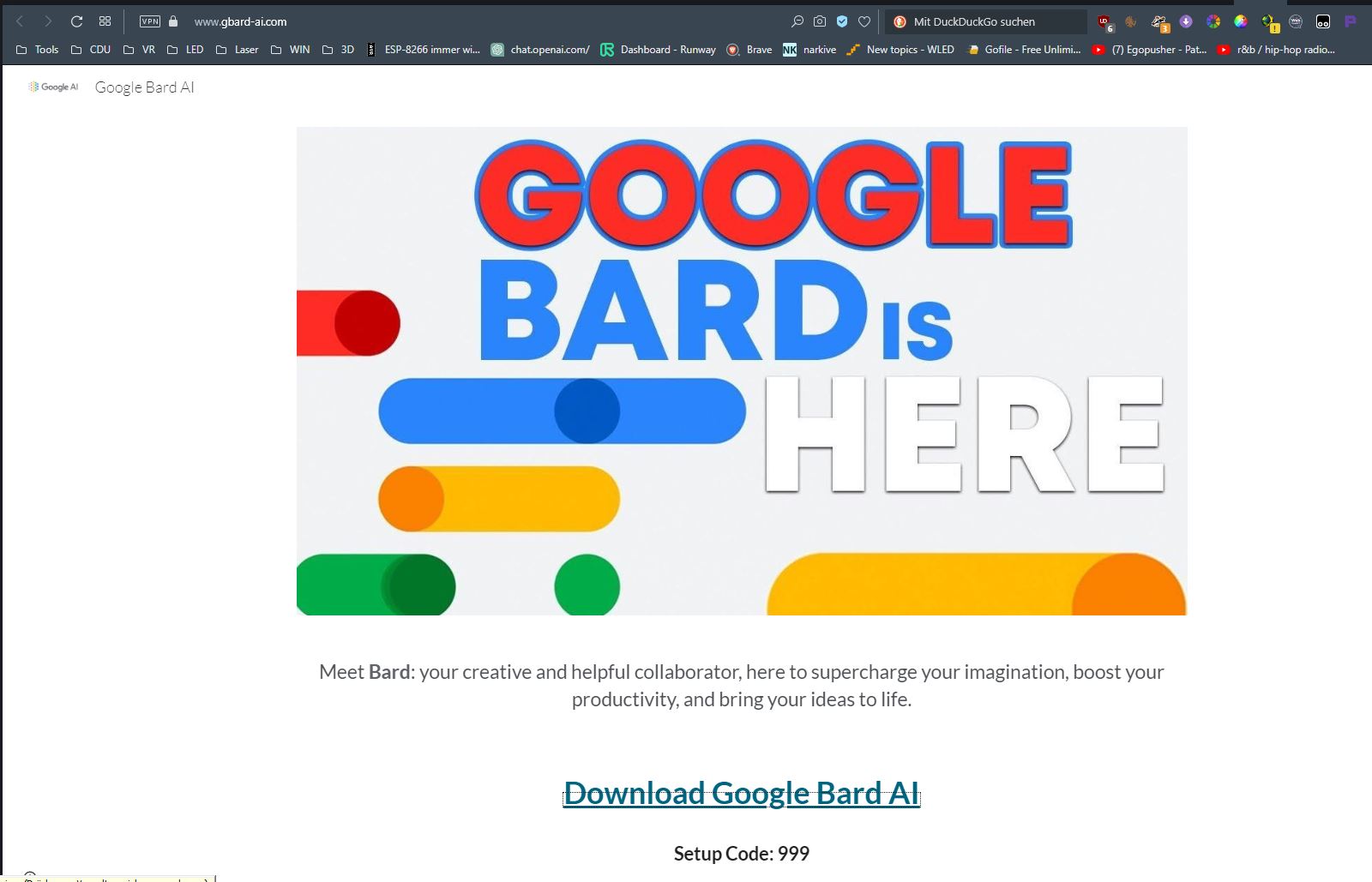The image size is (1372, 882).
Task: Open the chat.openai.com/ bookmark
Action: [x=540, y=50]
